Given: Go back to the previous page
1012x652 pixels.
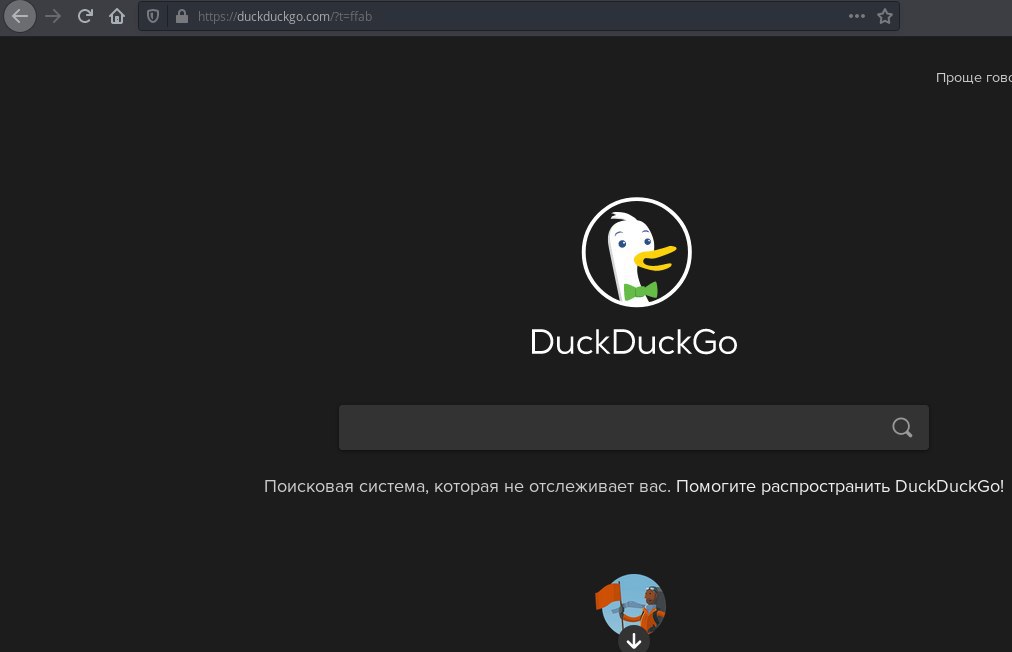Looking at the screenshot, I should pyautogui.click(x=20, y=16).
